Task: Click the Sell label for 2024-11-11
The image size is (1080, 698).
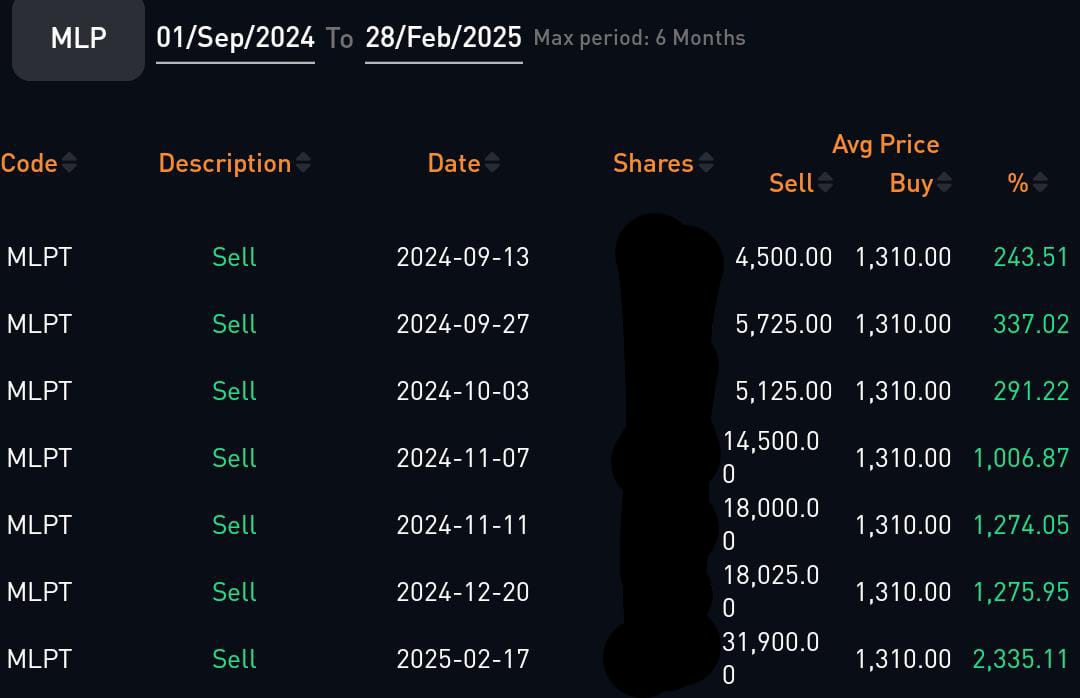Action: 234,525
